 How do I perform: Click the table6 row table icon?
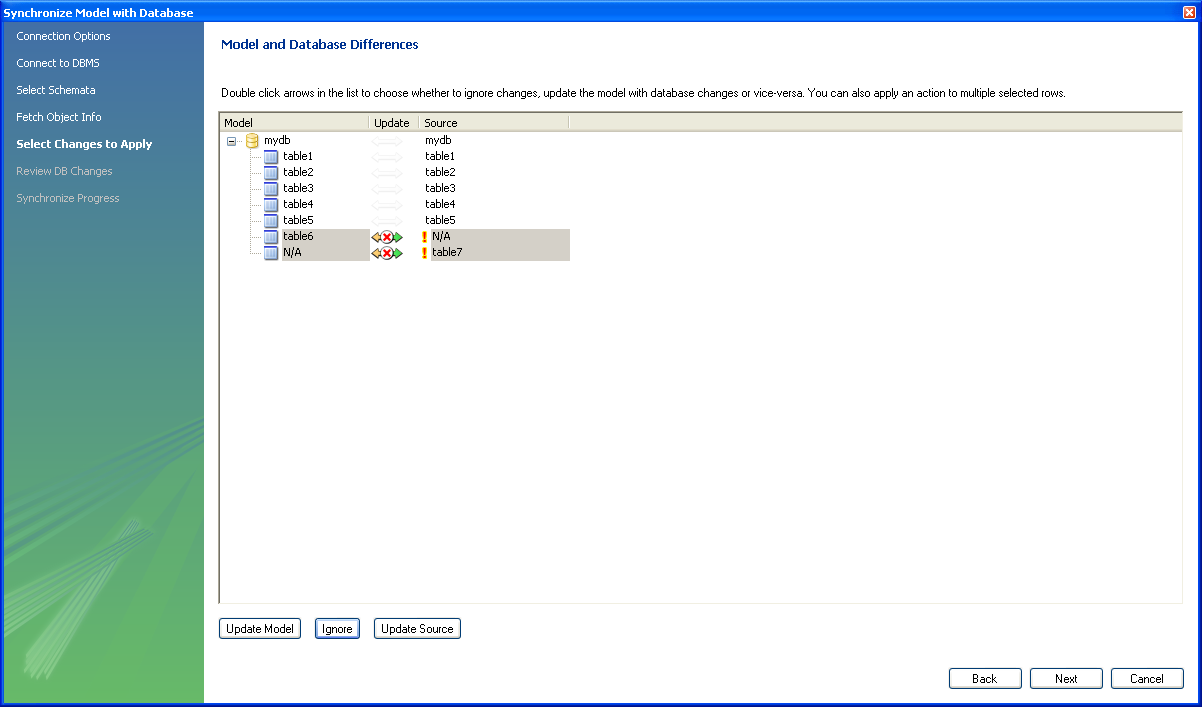pyautogui.click(x=271, y=237)
